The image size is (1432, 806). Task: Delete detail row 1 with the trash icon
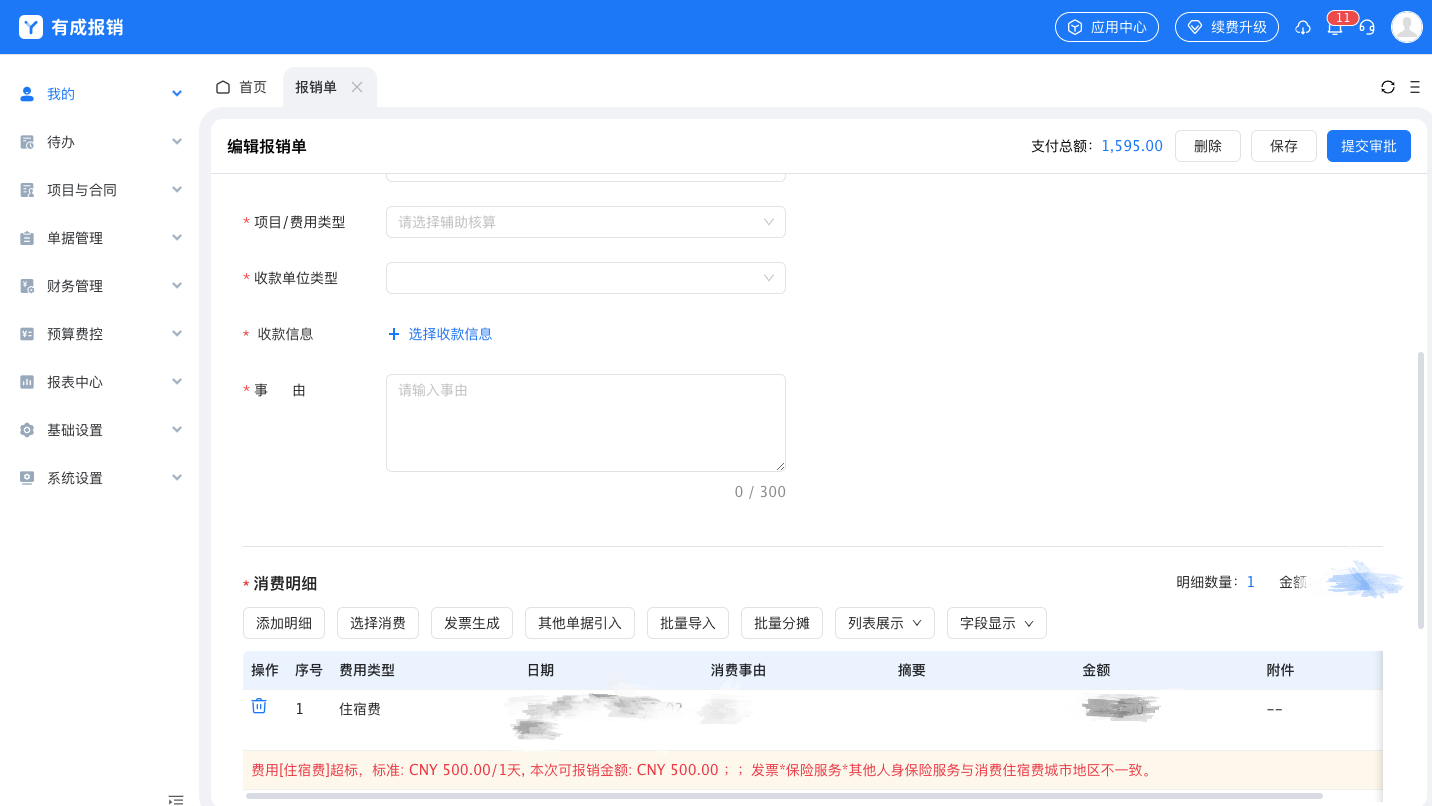point(259,706)
